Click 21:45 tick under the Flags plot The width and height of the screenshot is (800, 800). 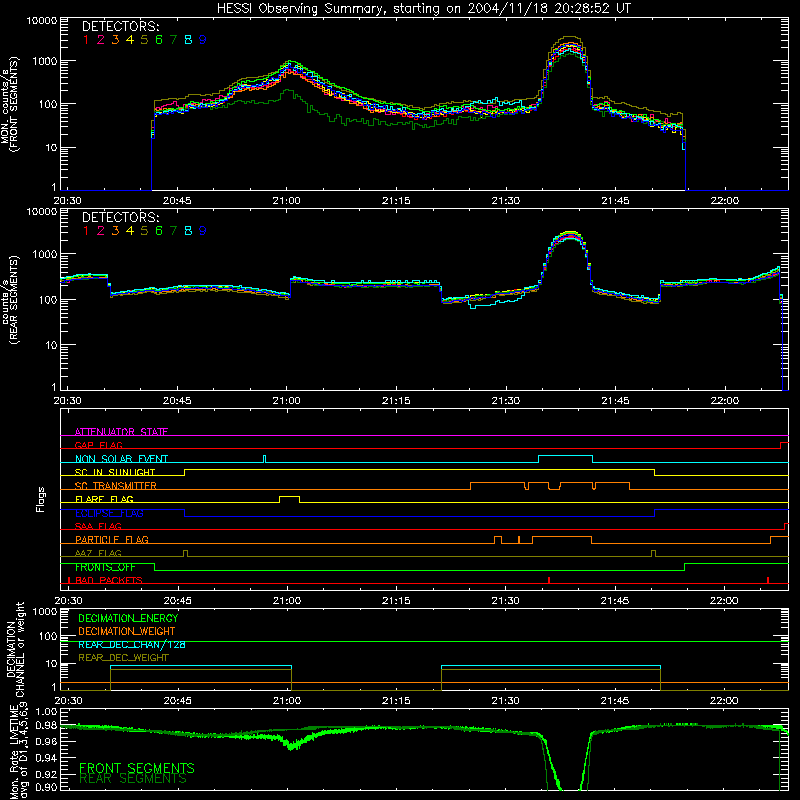615,601
